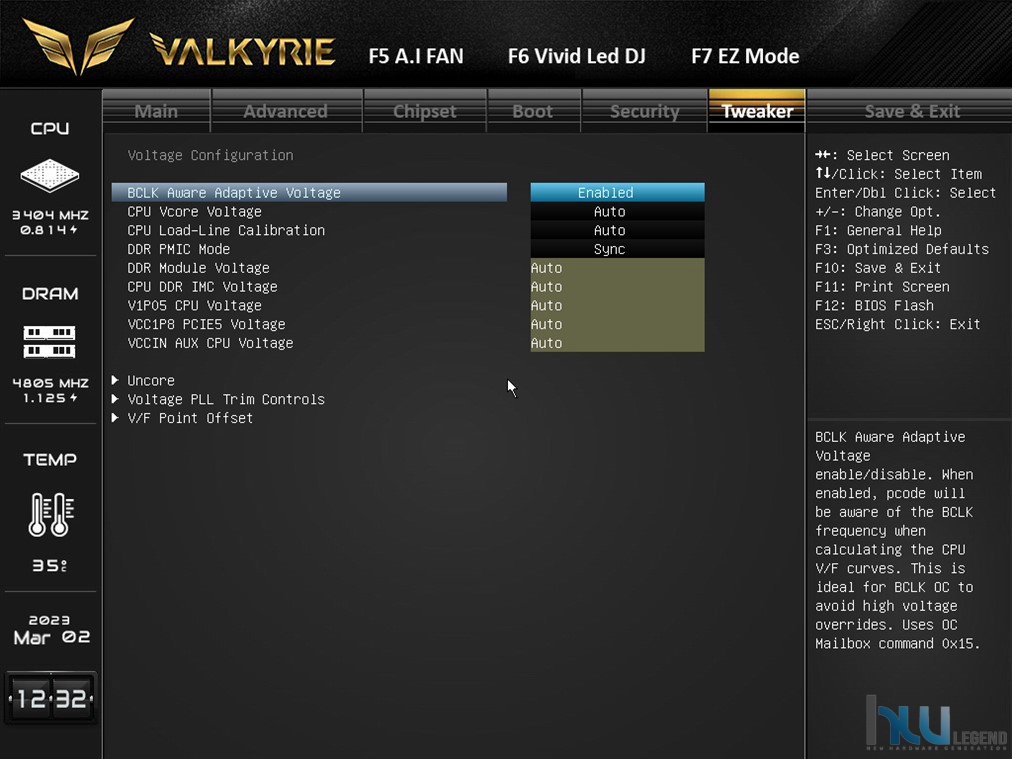Image resolution: width=1012 pixels, height=759 pixels.
Task: Click the thermometer temperature icon
Action: (51, 514)
